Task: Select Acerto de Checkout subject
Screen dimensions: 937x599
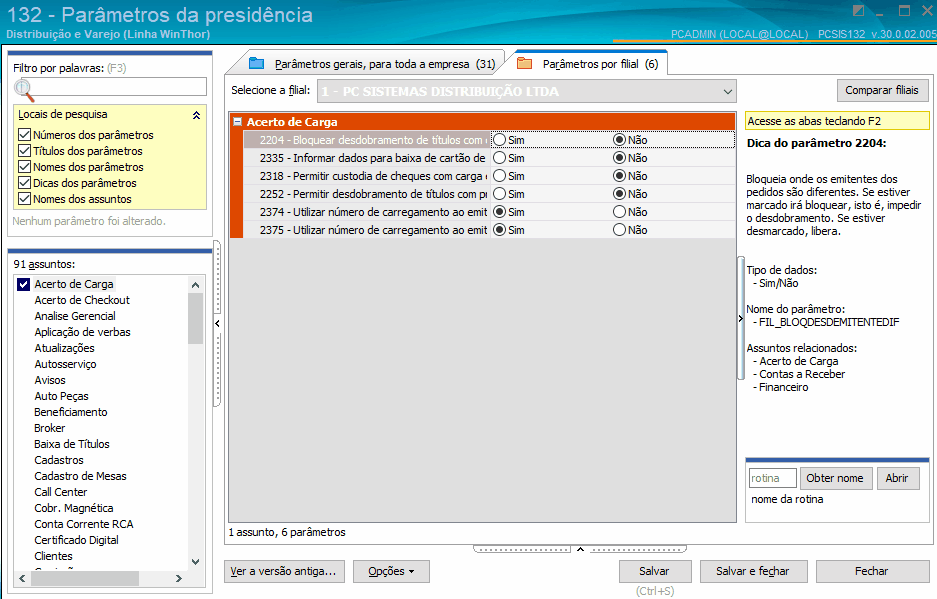Action: [82, 300]
